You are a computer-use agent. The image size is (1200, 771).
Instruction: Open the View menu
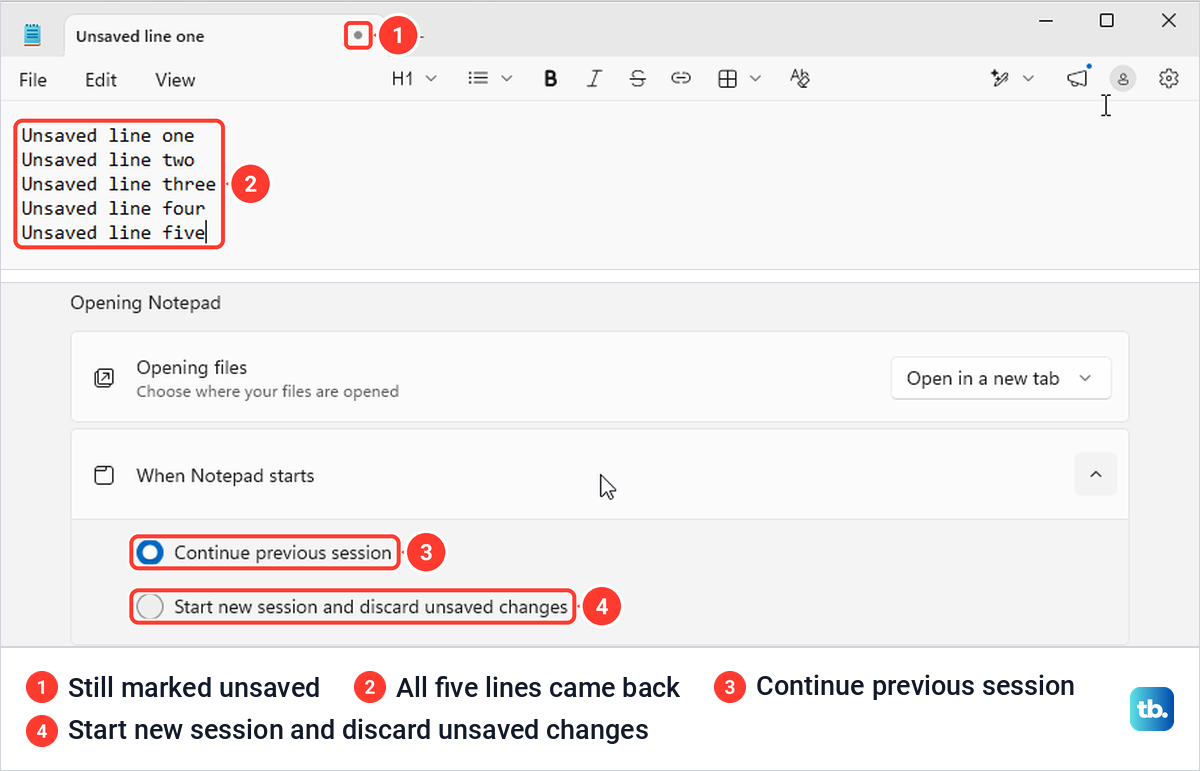(x=175, y=80)
